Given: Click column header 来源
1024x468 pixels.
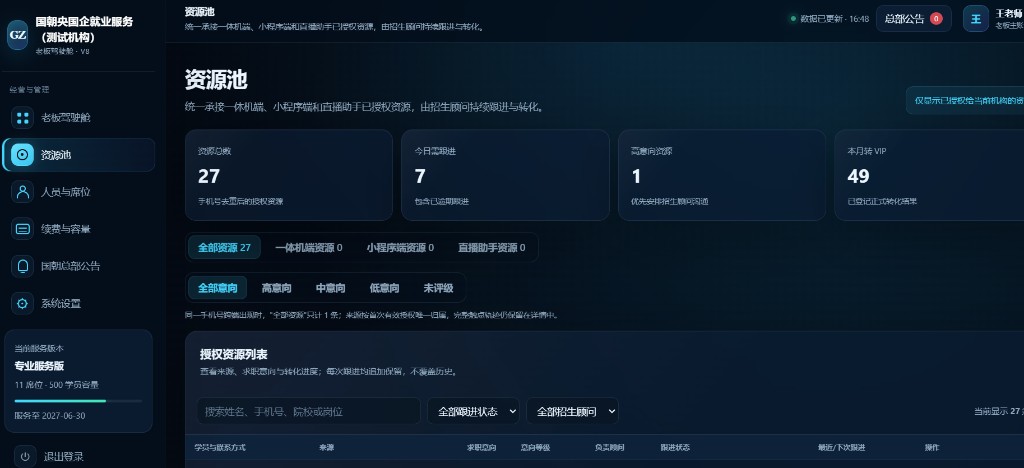Looking at the screenshot, I should (327, 448).
